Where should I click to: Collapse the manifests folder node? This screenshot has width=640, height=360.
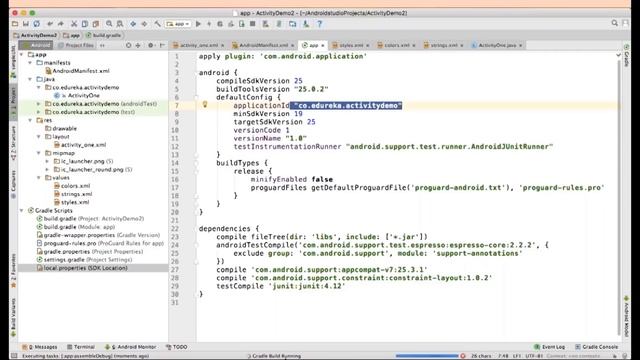coord(30,62)
